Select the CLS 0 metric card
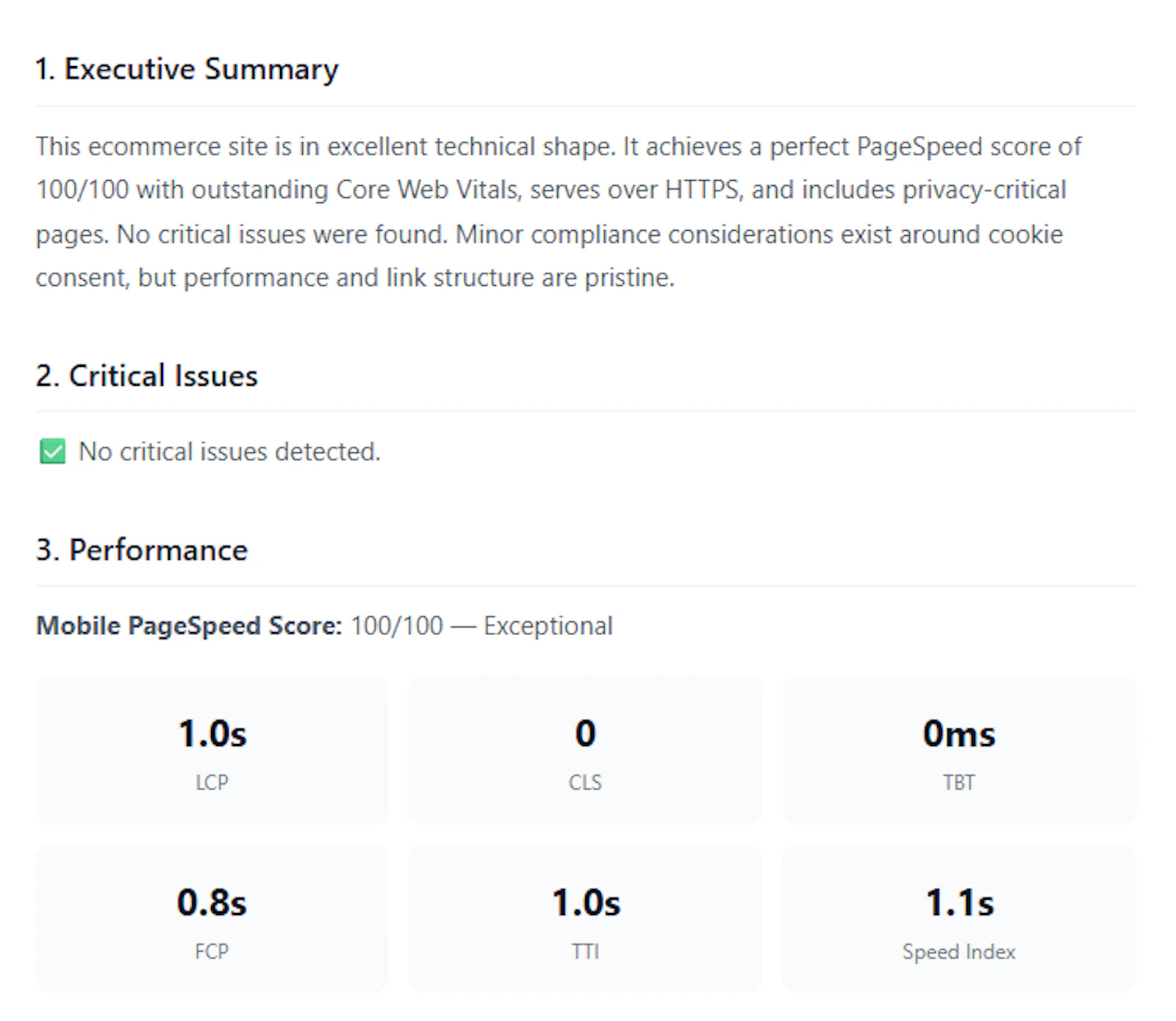 [x=585, y=750]
